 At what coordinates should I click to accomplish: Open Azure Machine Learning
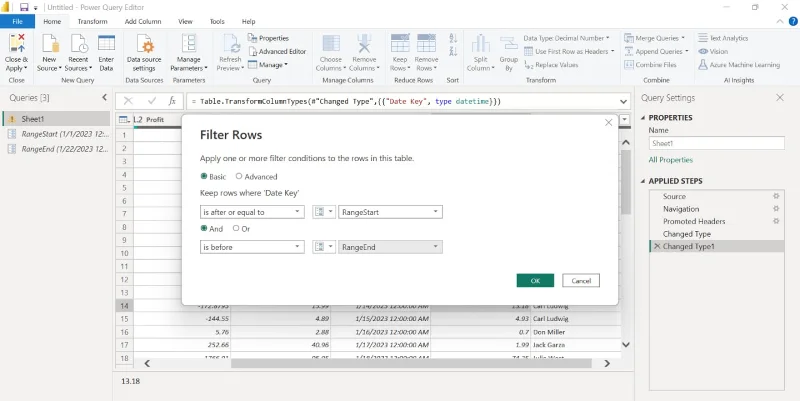[x=739, y=65]
